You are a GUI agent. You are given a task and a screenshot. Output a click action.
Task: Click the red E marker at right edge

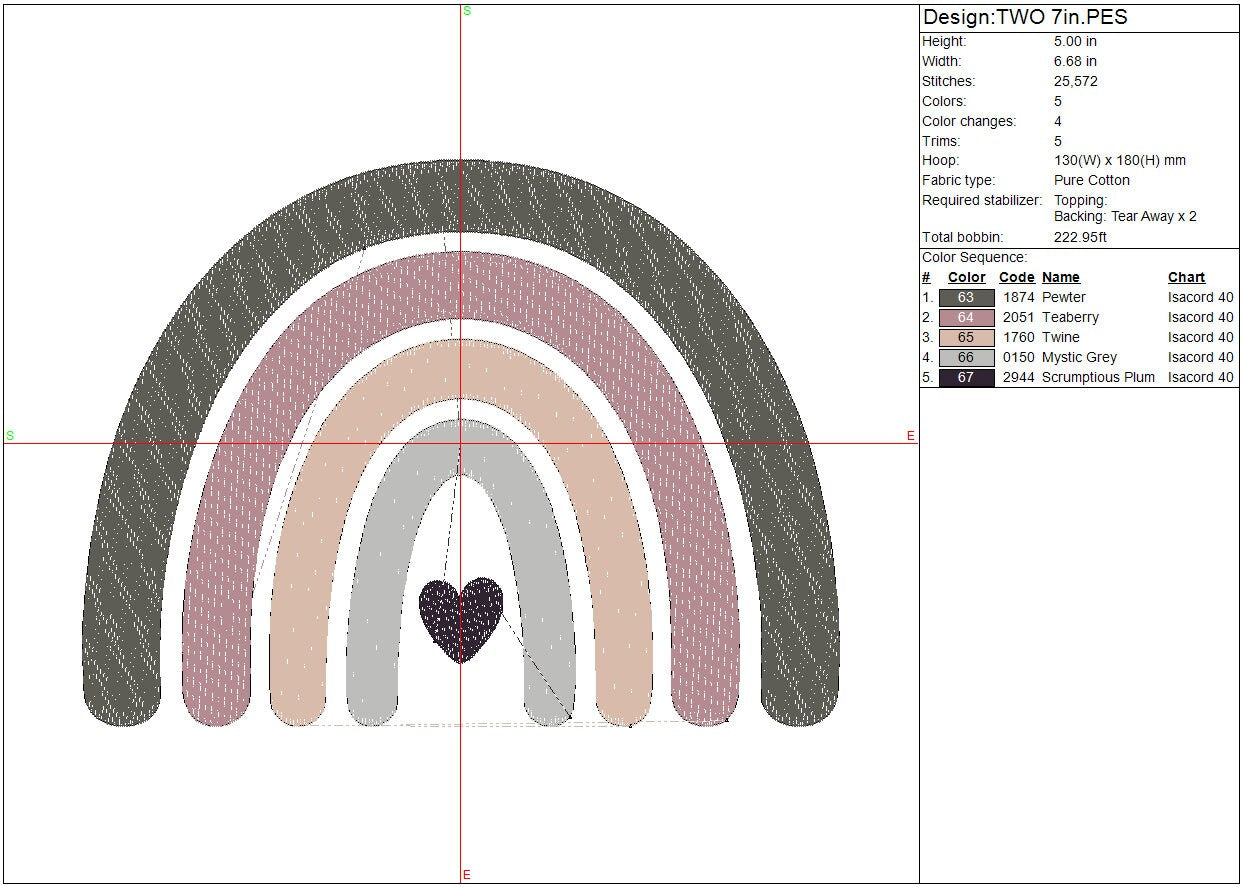tap(910, 436)
